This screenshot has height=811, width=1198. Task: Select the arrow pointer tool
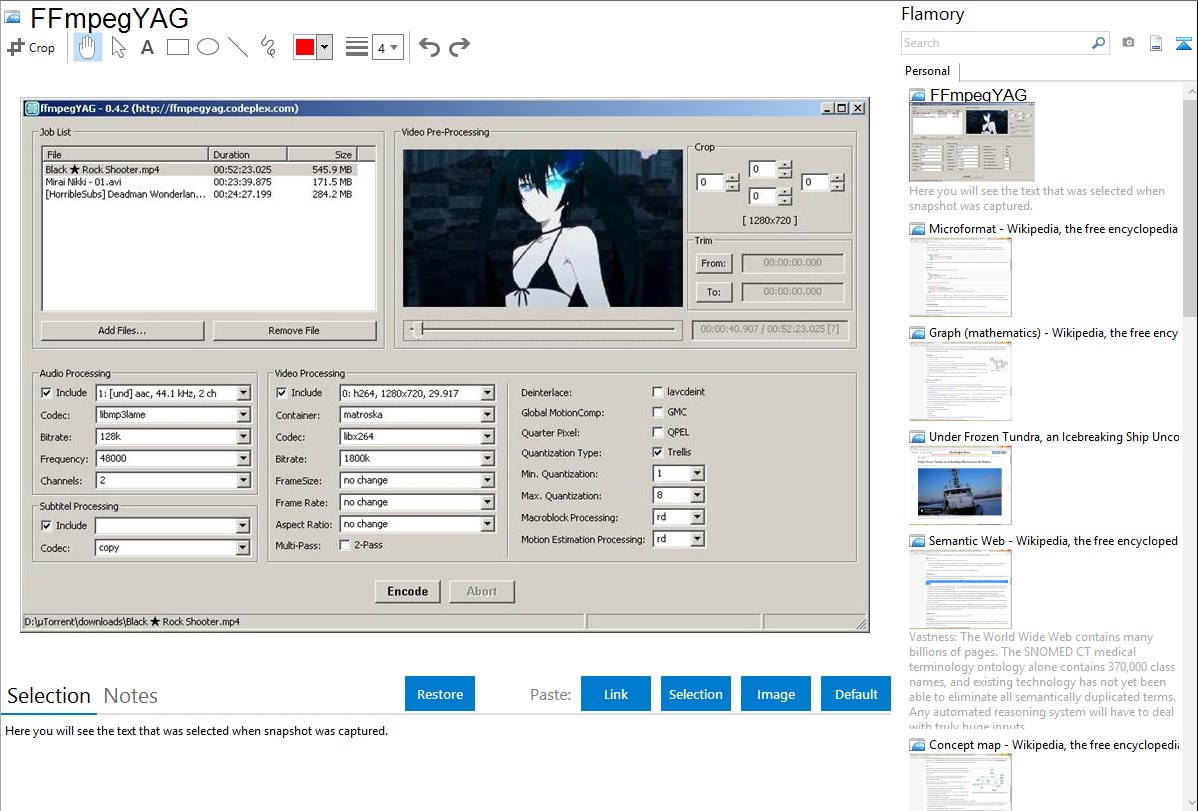coord(118,47)
